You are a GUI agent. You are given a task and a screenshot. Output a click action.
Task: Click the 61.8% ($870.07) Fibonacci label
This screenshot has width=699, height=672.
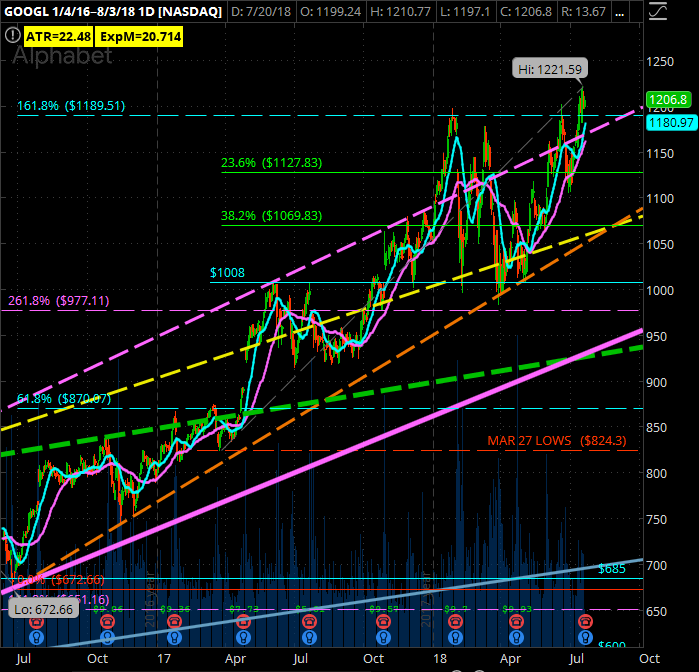[64, 398]
